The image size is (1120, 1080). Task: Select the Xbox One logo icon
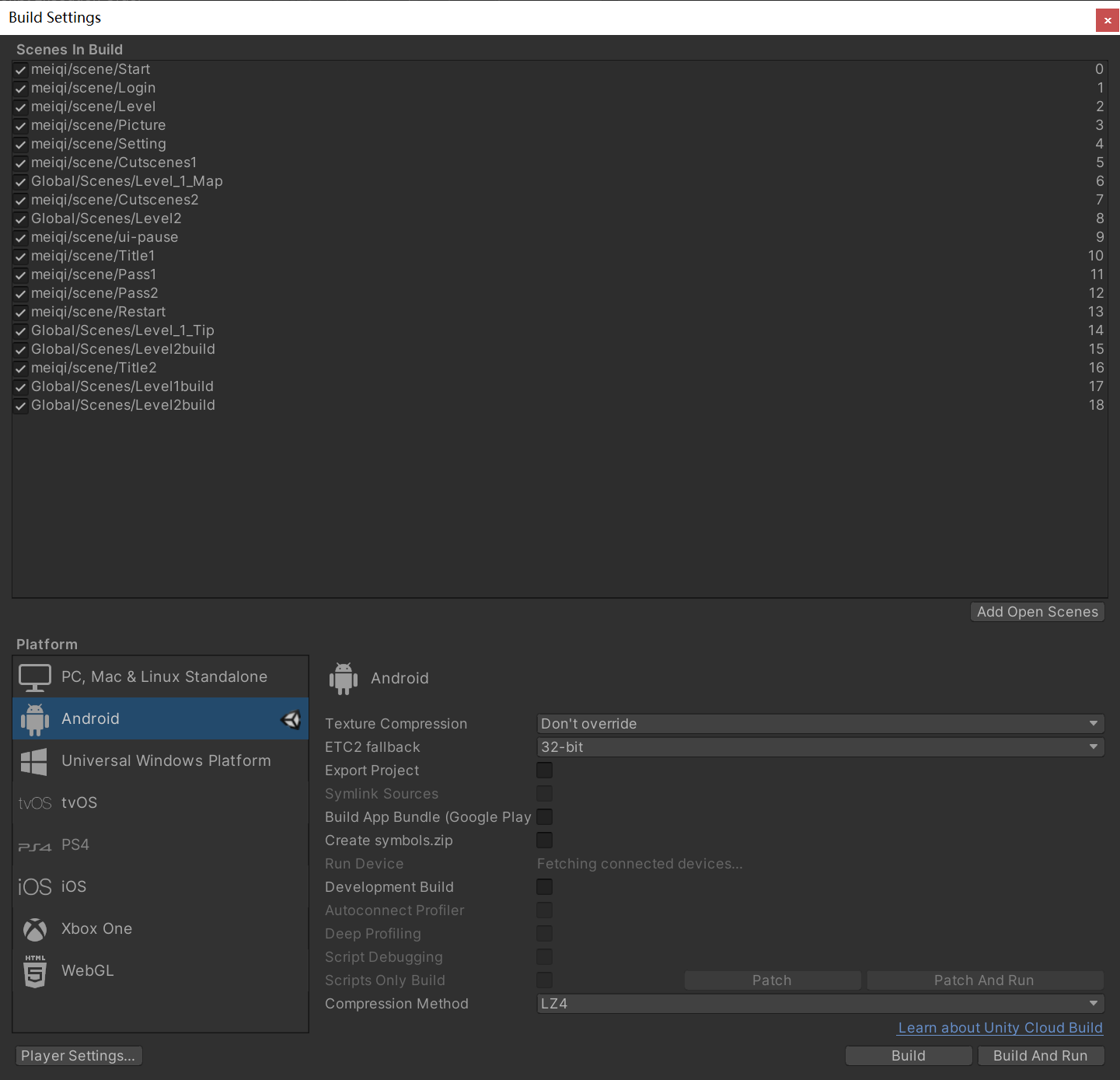[x=35, y=929]
